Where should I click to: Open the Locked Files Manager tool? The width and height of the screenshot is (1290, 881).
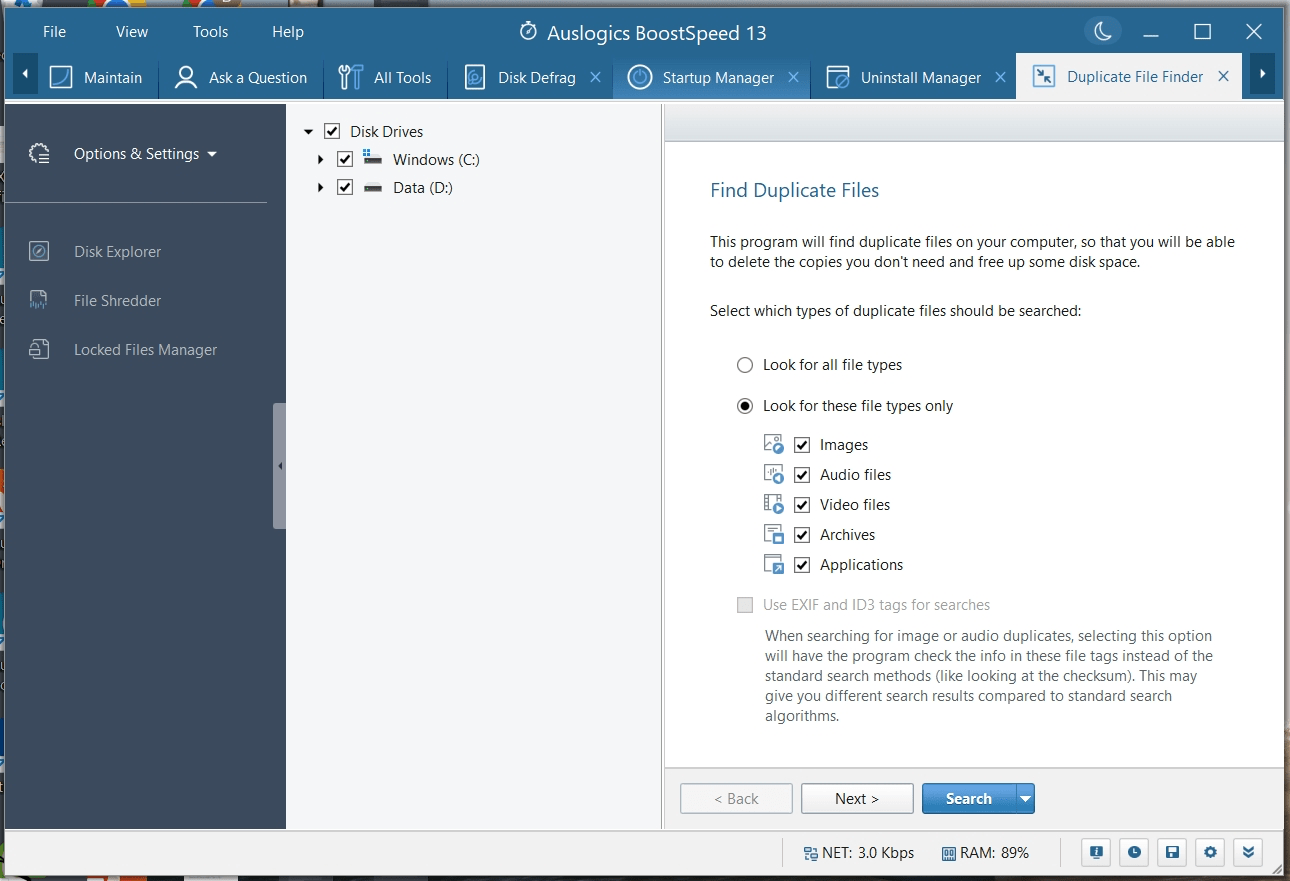(145, 349)
